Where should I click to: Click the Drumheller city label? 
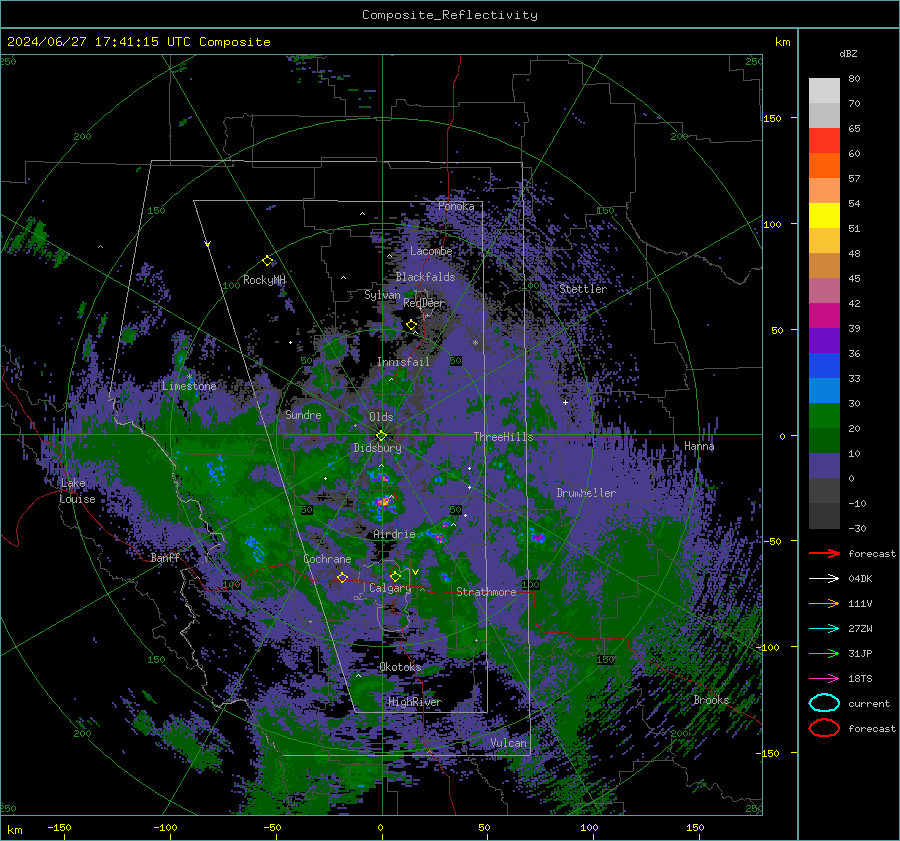point(586,493)
